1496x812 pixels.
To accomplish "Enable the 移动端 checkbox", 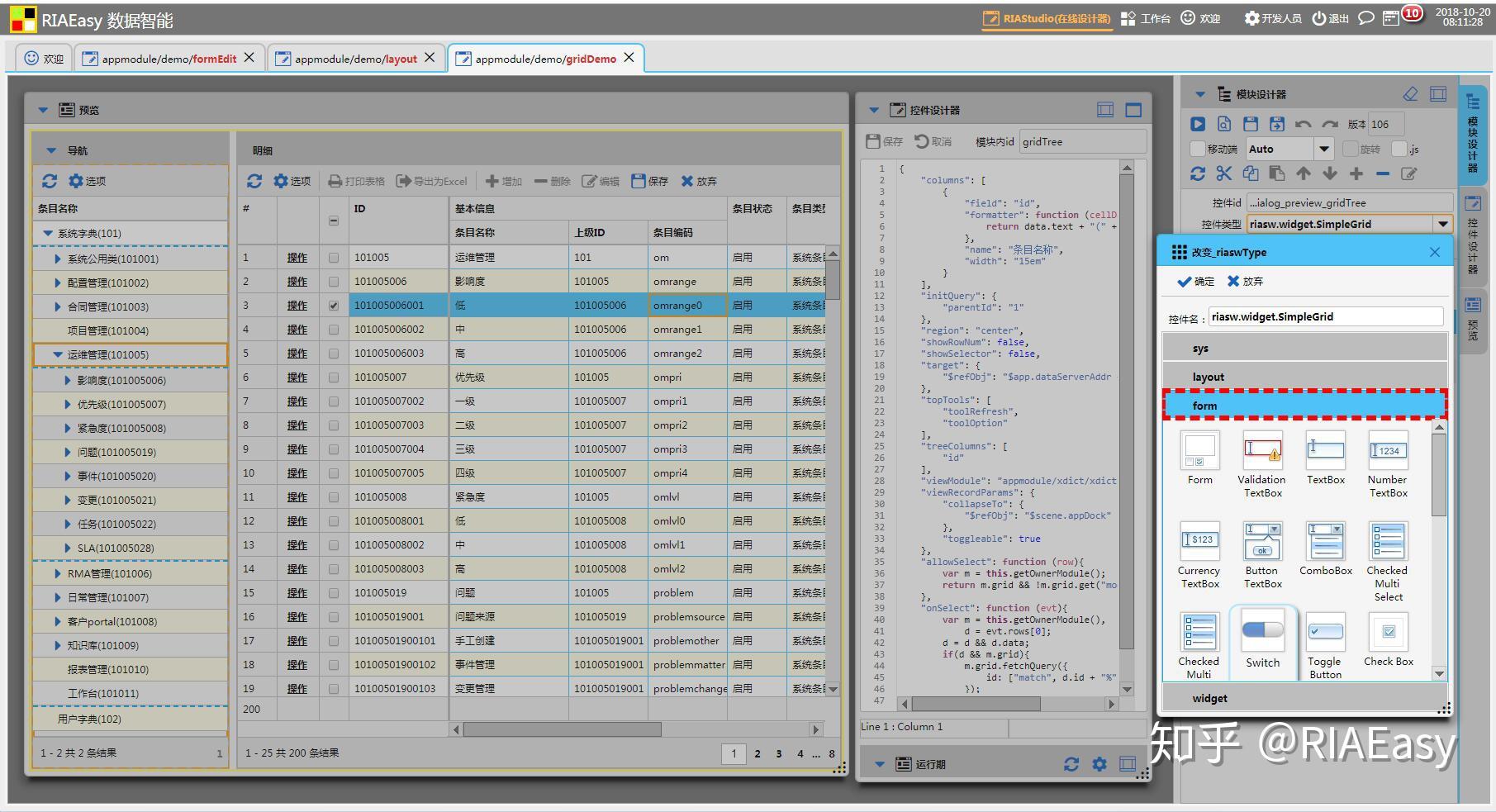I will 1197,149.
